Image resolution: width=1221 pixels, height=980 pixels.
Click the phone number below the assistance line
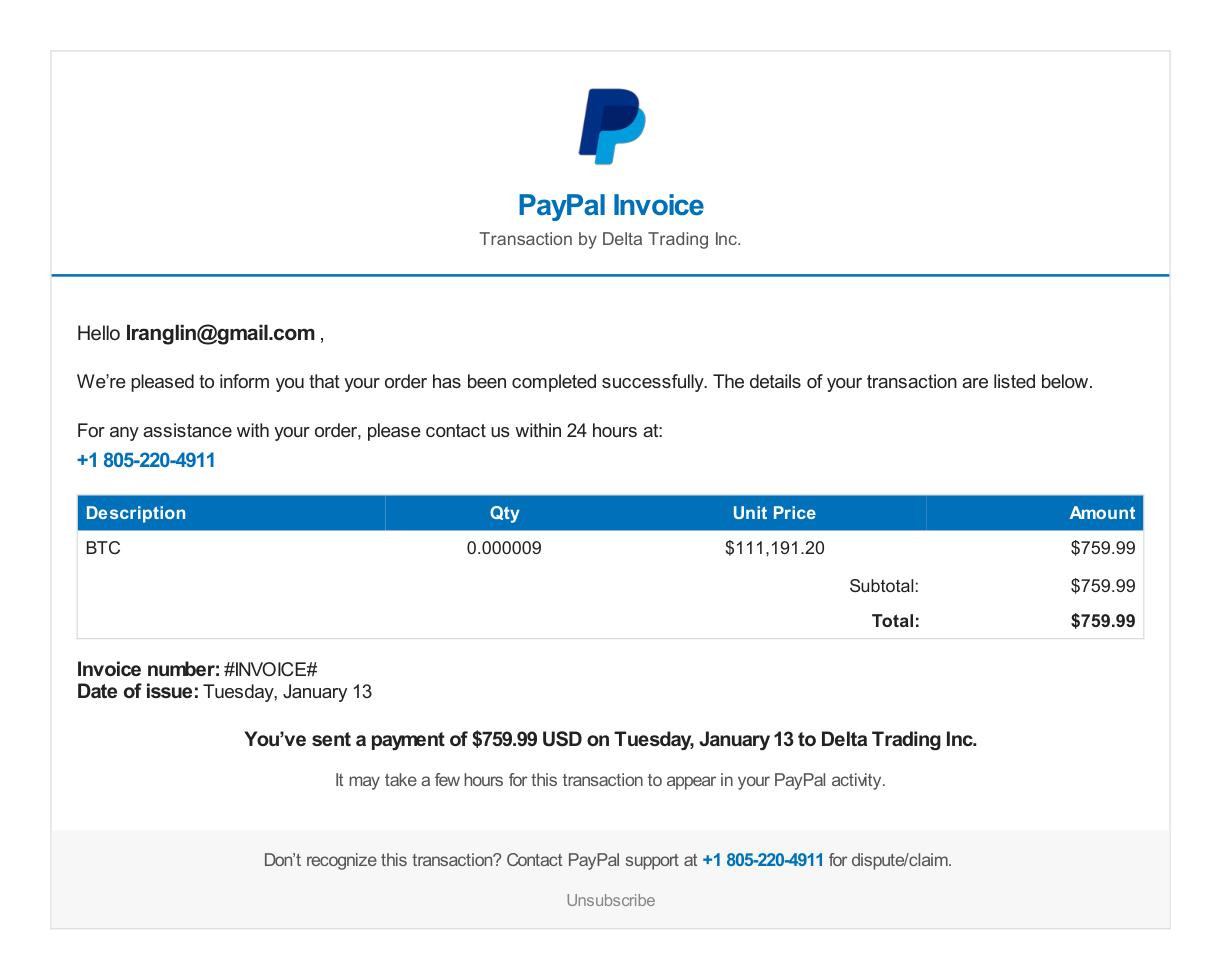[146, 460]
